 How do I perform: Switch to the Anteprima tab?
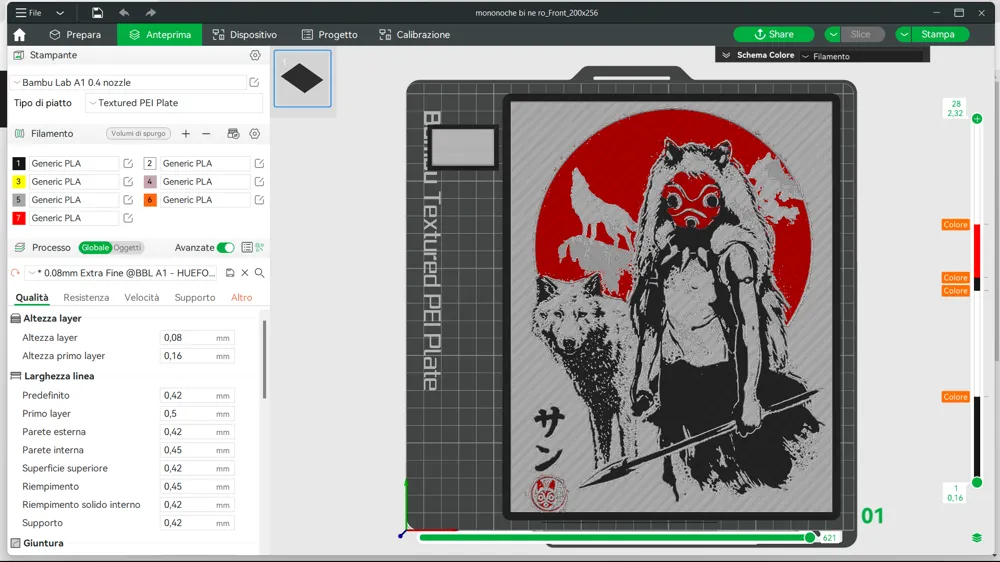(159, 34)
